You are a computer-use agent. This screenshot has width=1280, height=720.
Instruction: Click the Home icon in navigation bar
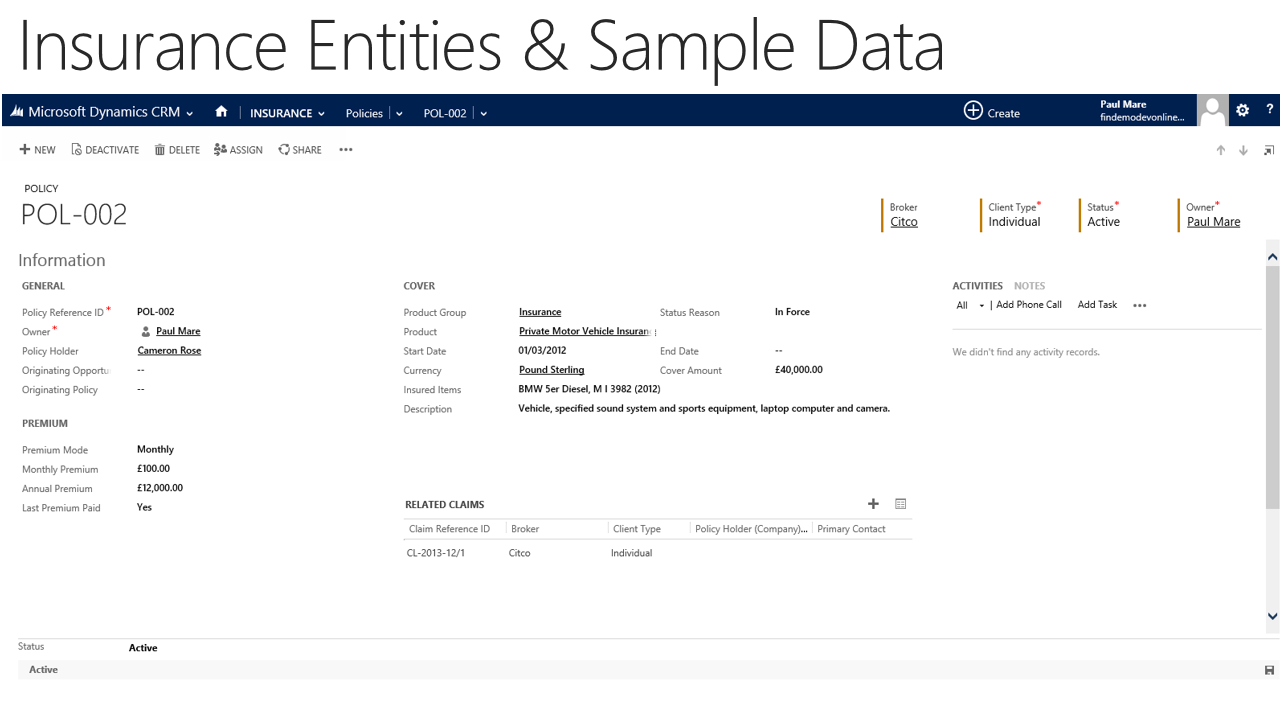click(221, 112)
